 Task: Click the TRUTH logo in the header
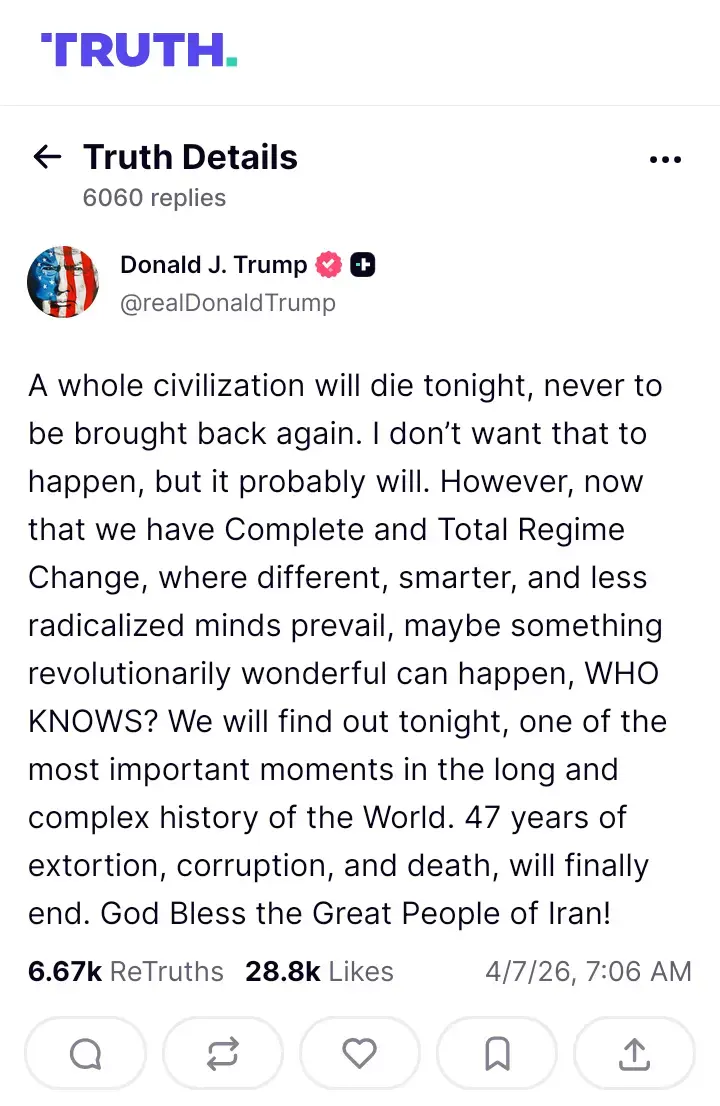point(138,50)
